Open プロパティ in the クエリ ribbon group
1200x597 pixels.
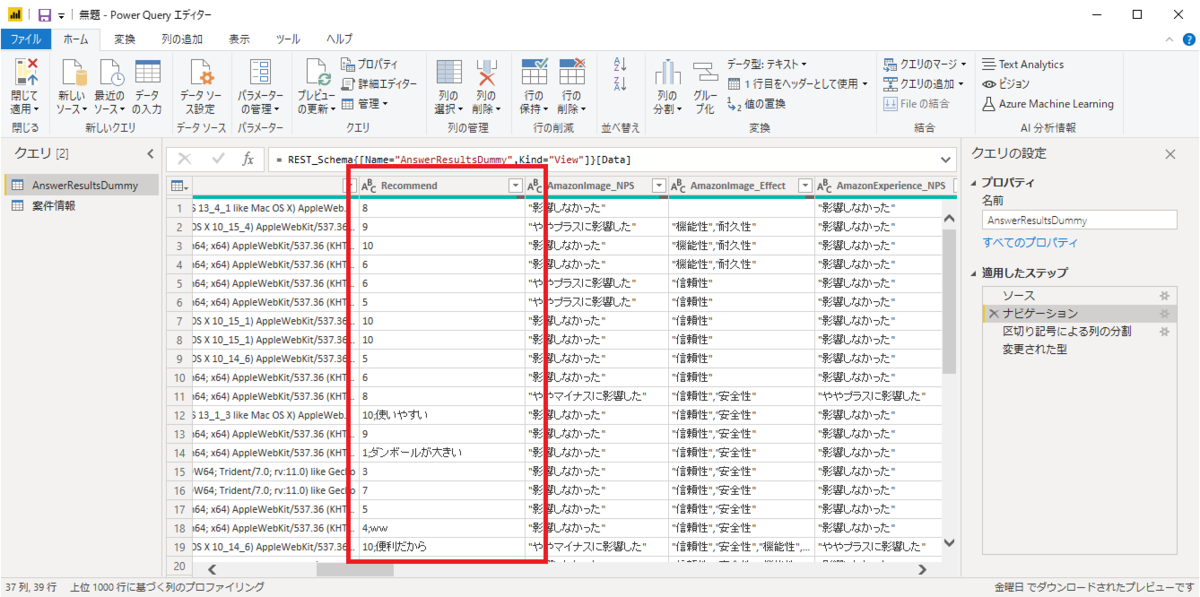[371, 64]
